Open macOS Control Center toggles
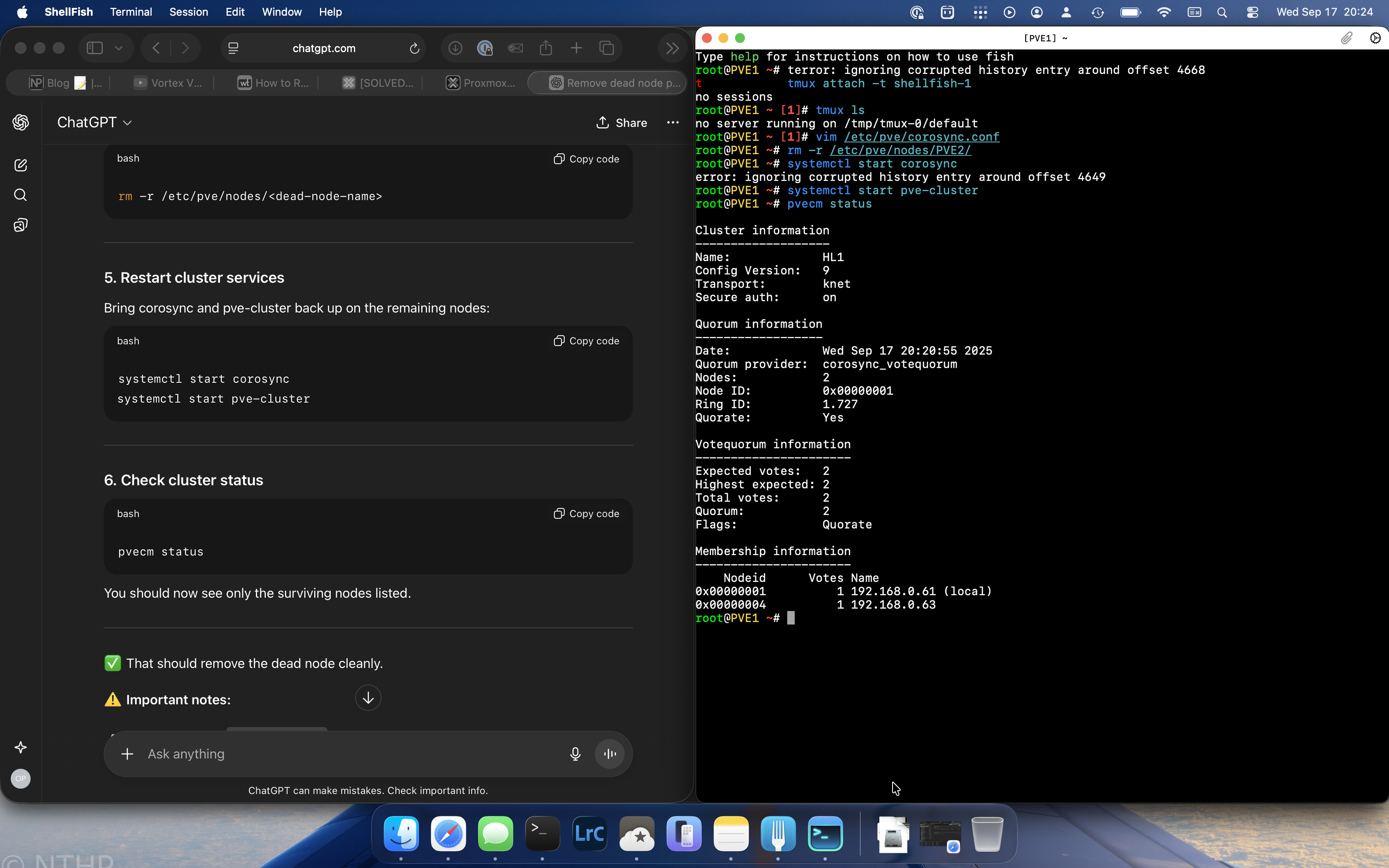The image size is (1389, 868). tap(1253, 12)
